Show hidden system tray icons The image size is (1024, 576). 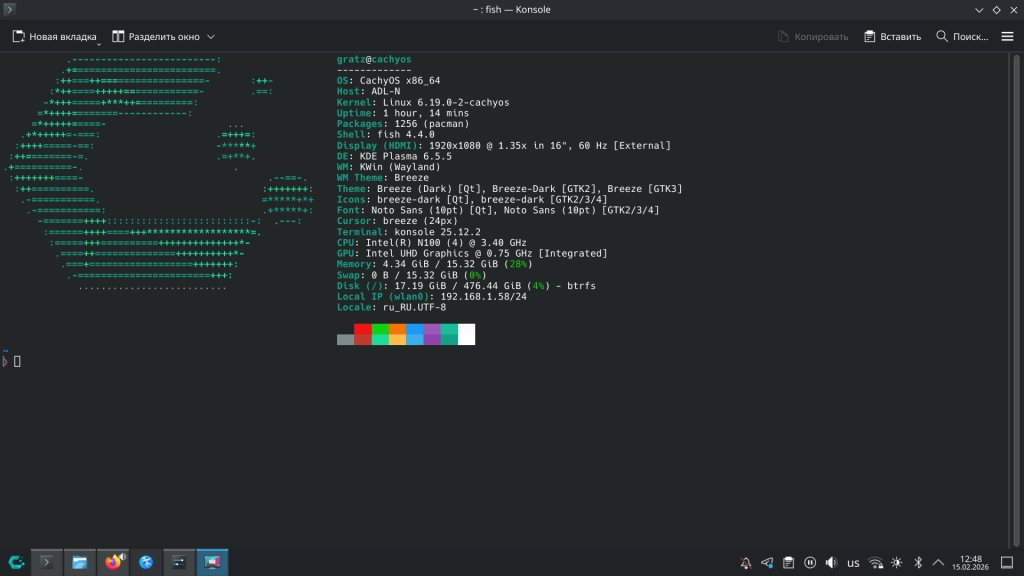click(x=938, y=562)
